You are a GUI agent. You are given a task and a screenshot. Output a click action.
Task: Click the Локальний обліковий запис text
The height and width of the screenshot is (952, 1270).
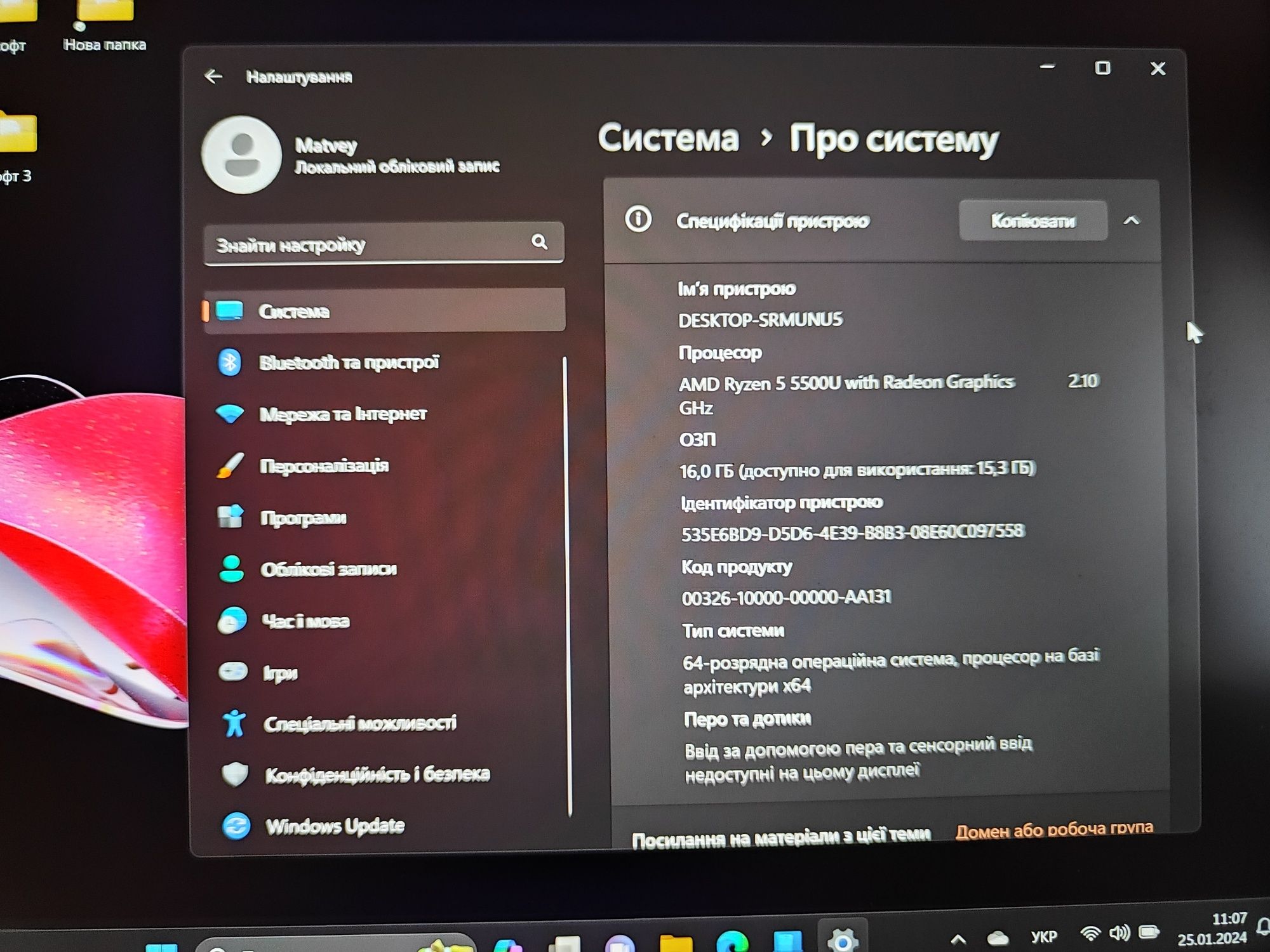pos(397,167)
